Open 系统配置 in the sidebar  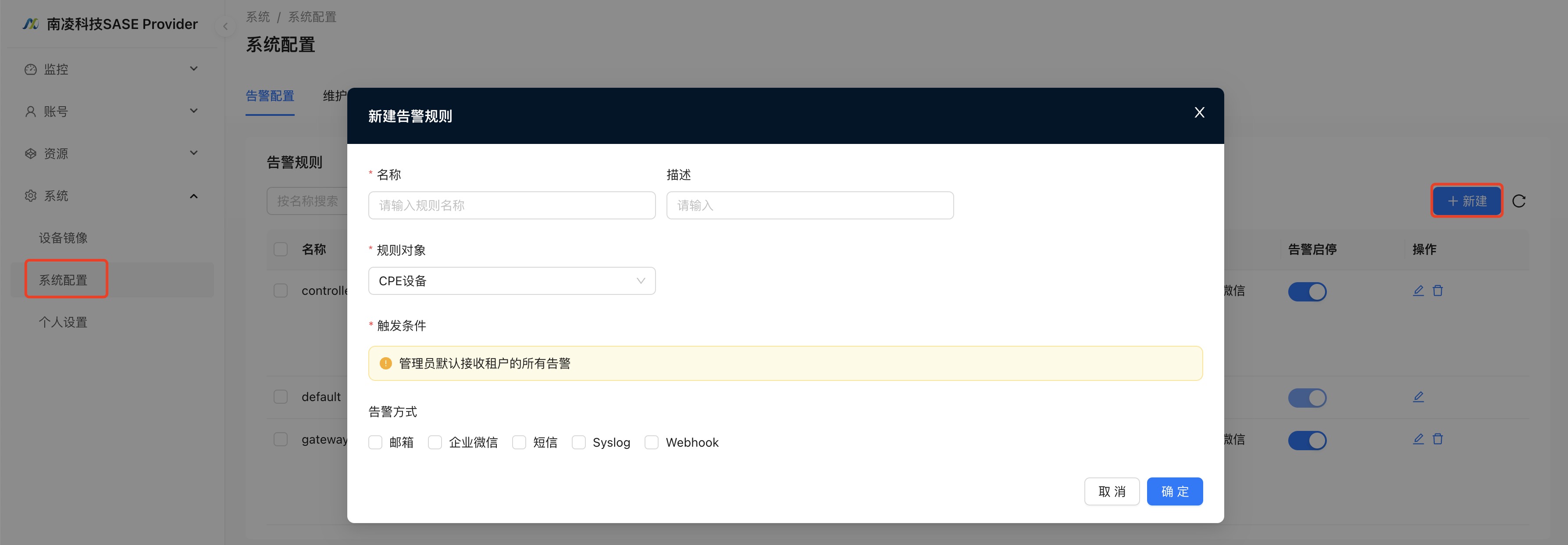click(63, 280)
